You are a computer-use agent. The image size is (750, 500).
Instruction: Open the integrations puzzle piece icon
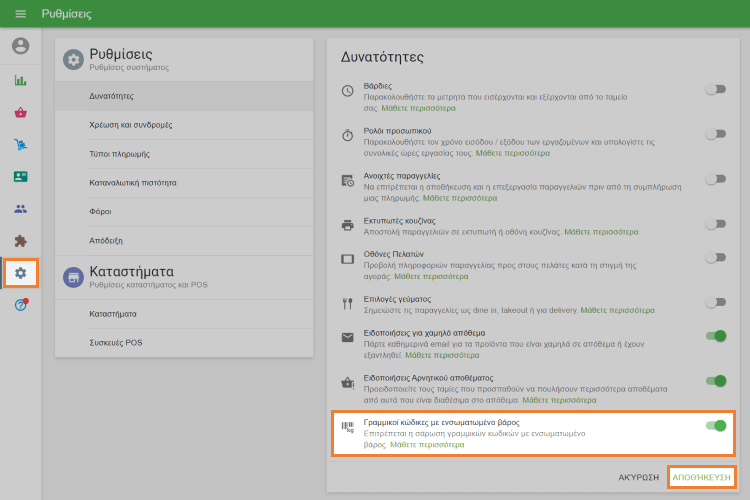coord(20,241)
